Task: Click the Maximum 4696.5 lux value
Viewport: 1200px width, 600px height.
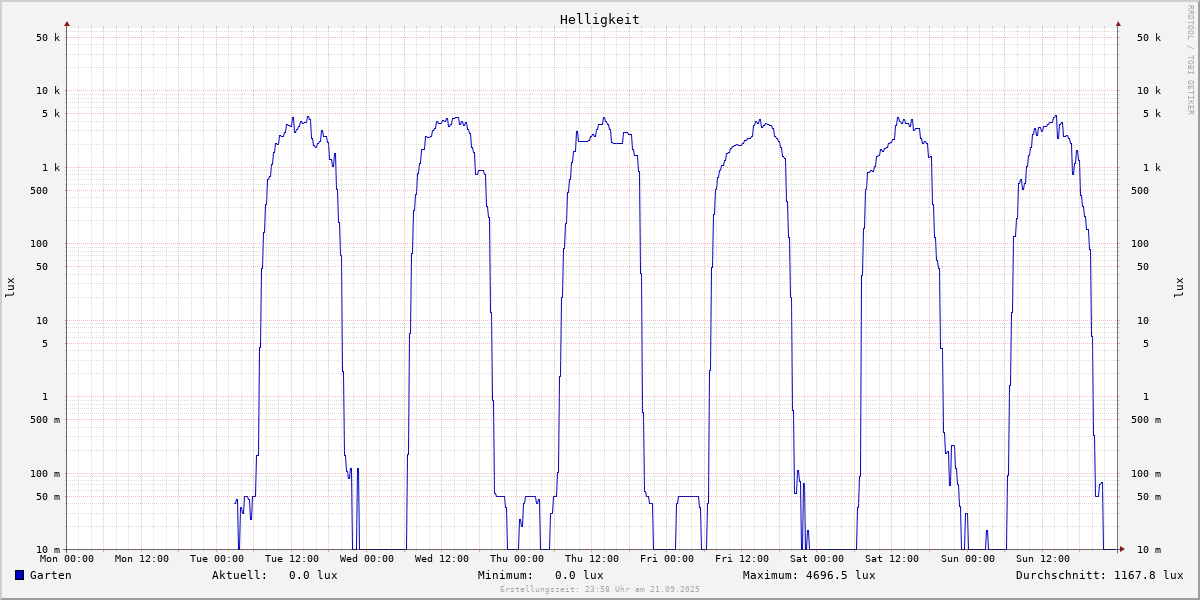Action: tap(840, 575)
